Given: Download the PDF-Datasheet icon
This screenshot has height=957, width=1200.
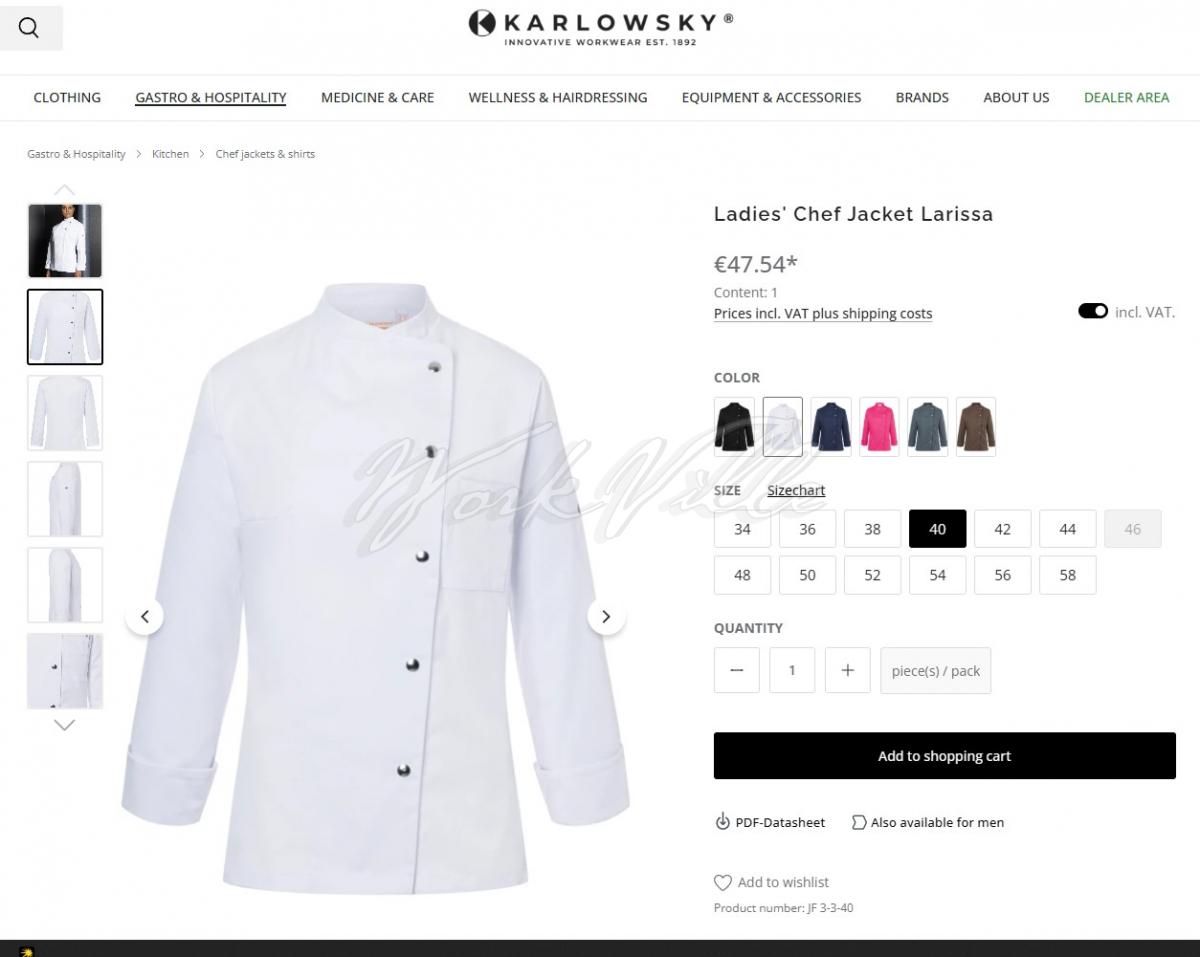Looking at the screenshot, I should pos(722,822).
